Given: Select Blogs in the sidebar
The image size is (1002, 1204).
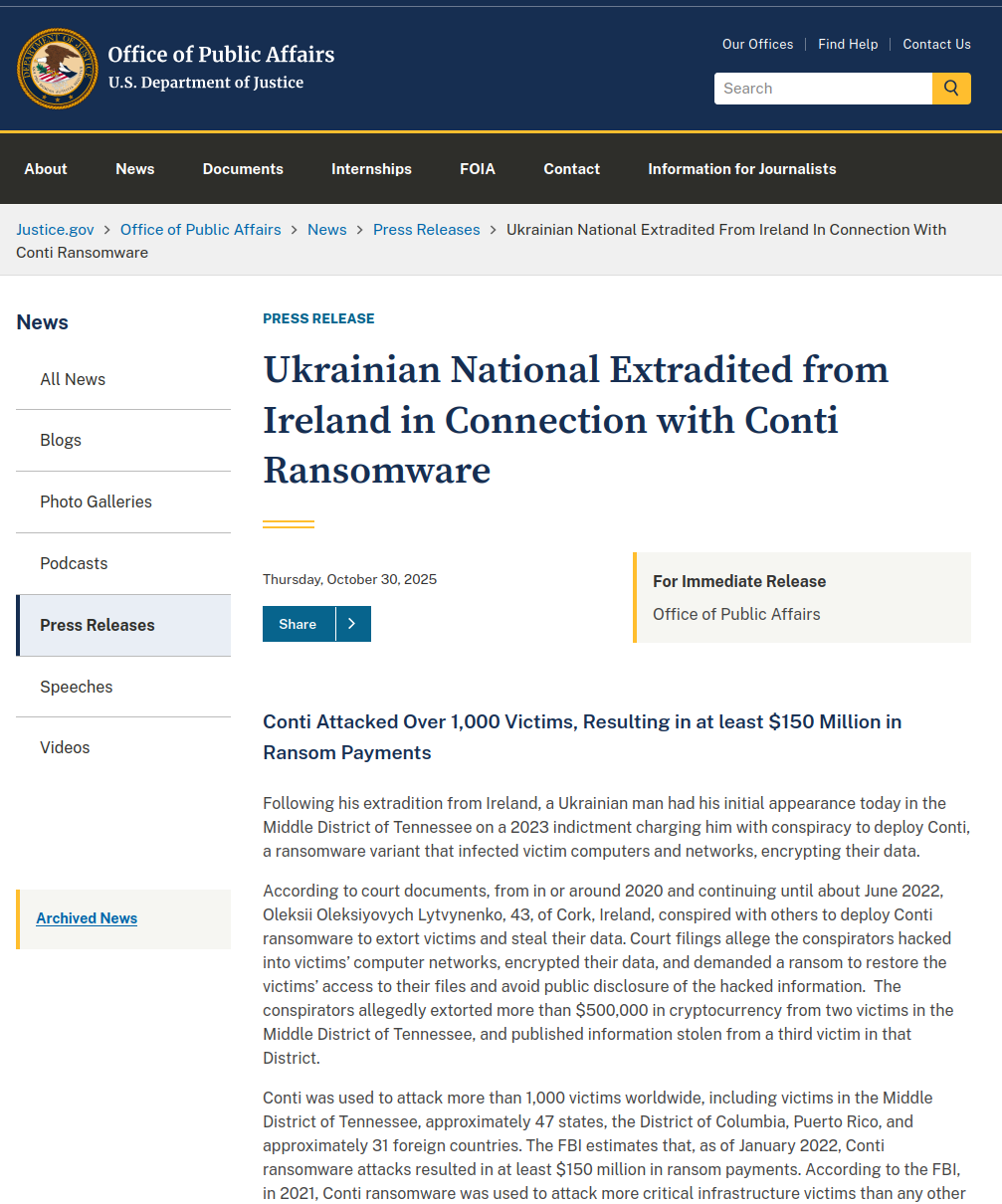Looking at the screenshot, I should point(123,441).
